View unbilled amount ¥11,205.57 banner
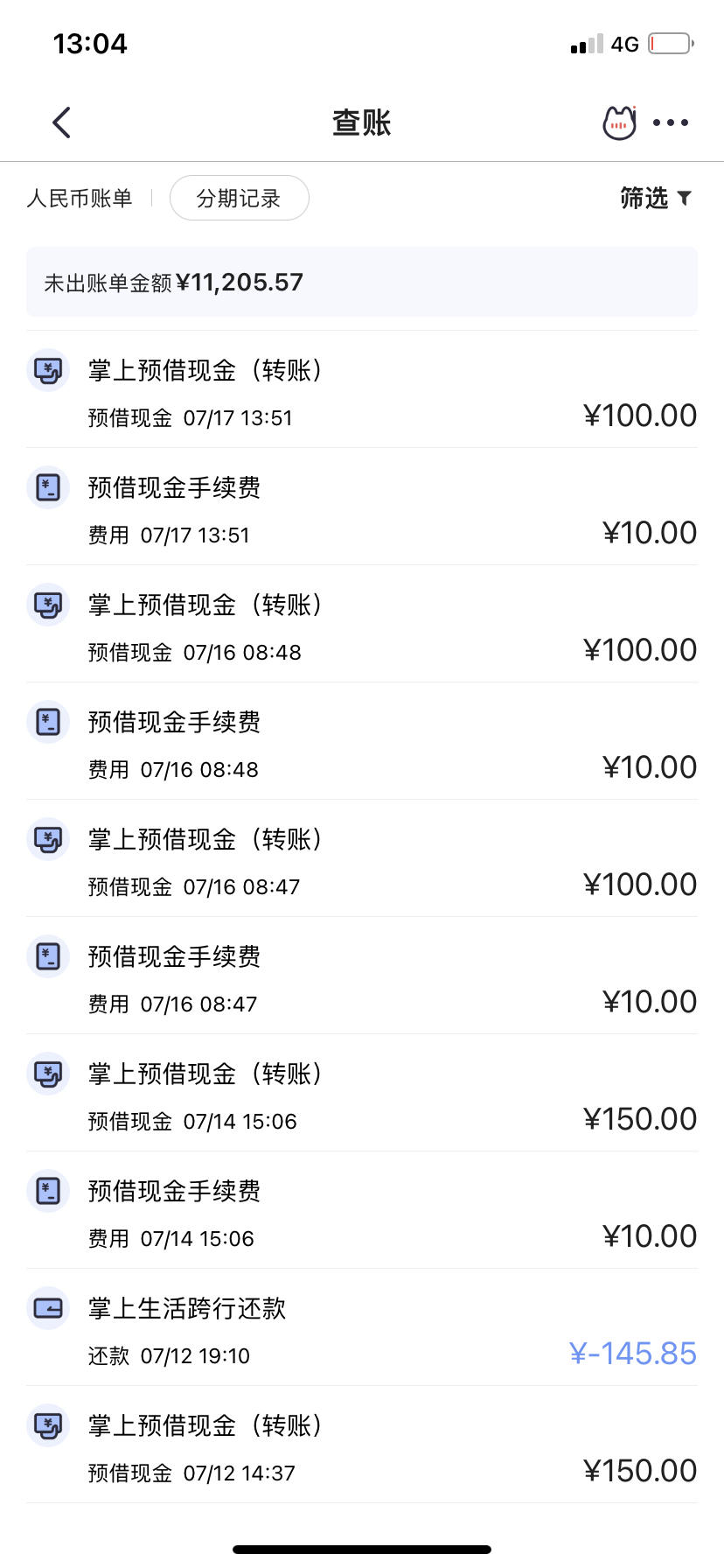This screenshot has height=1568, width=724. 362,282
